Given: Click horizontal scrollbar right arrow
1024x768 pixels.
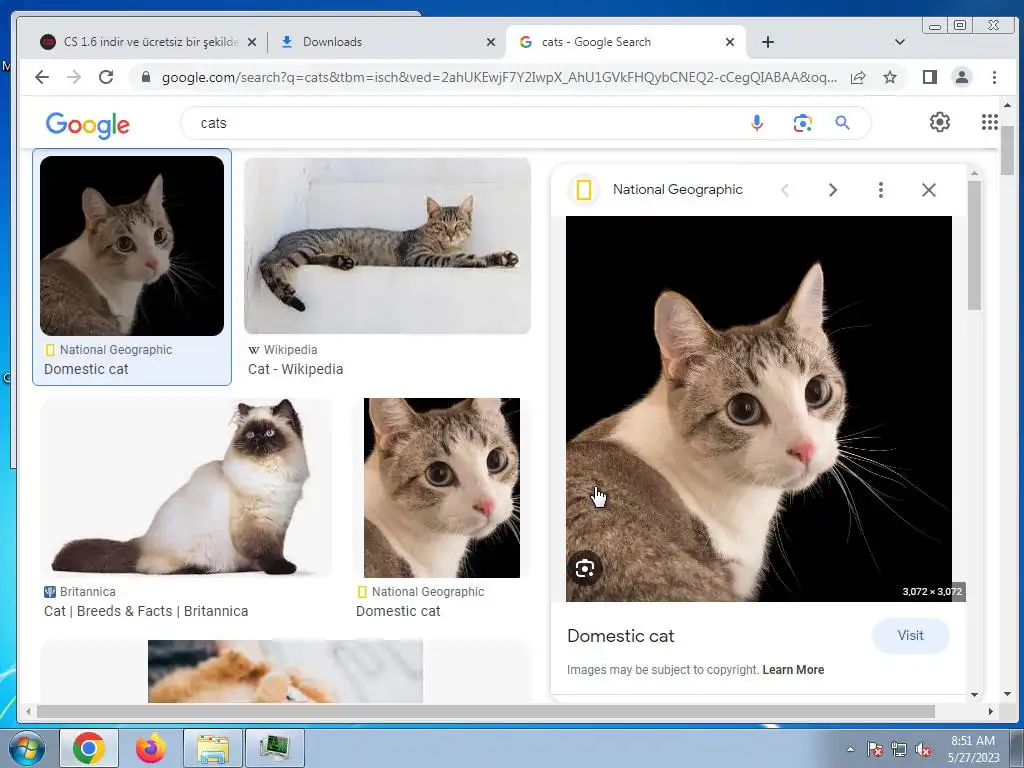Looking at the screenshot, I should tap(991, 711).
